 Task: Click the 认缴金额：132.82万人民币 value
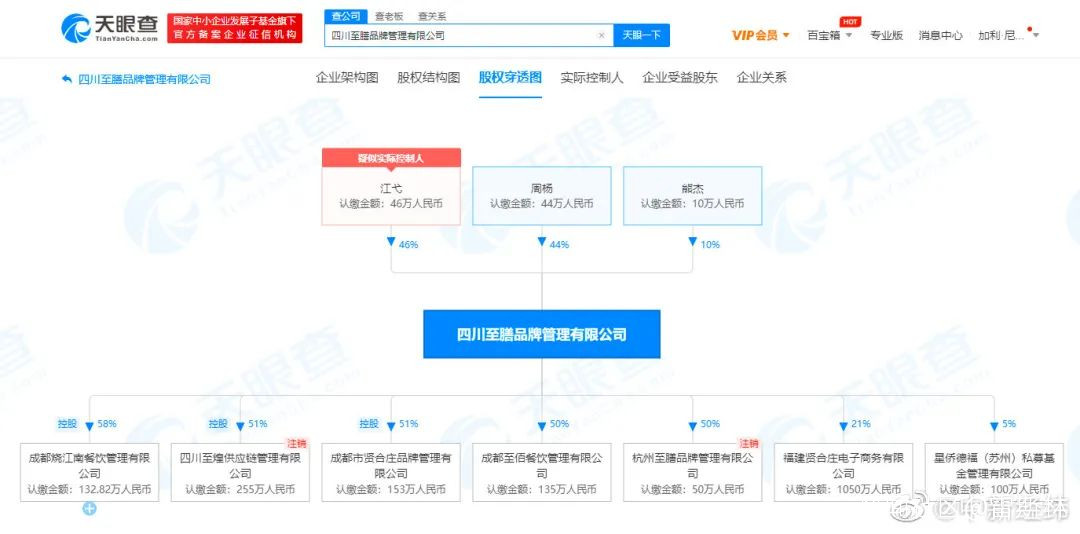(90, 489)
